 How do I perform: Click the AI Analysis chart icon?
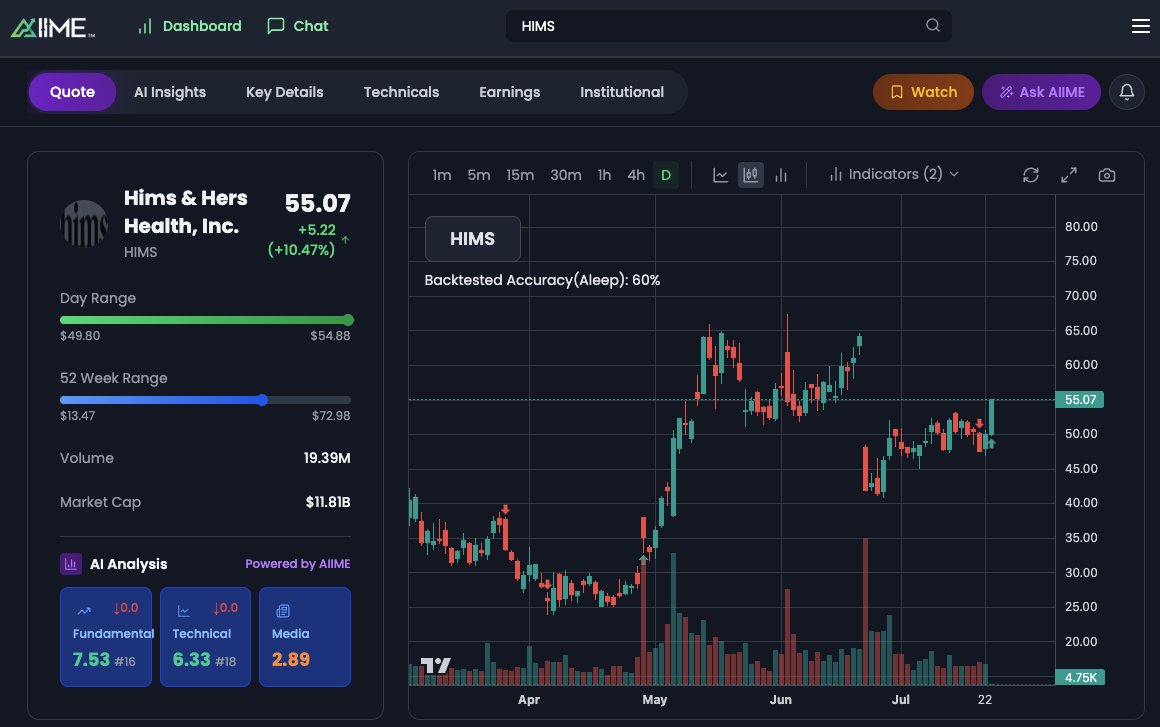(x=70, y=564)
